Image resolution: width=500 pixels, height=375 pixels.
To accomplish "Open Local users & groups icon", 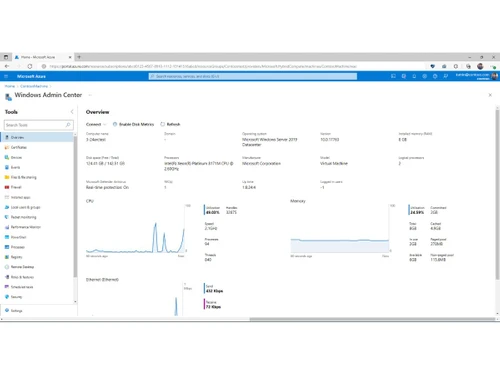I will pyautogui.click(x=7, y=207).
